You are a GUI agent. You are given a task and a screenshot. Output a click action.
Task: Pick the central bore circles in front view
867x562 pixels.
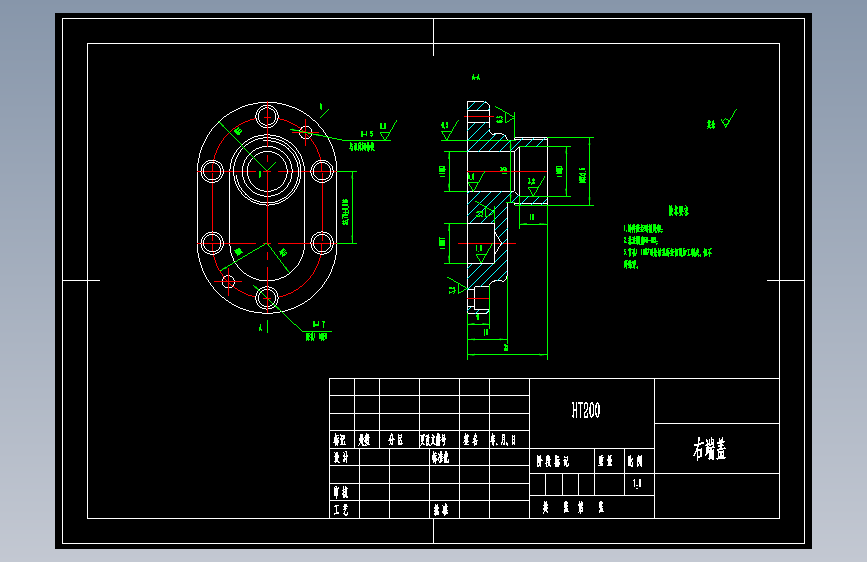pyautogui.click(x=267, y=170)
